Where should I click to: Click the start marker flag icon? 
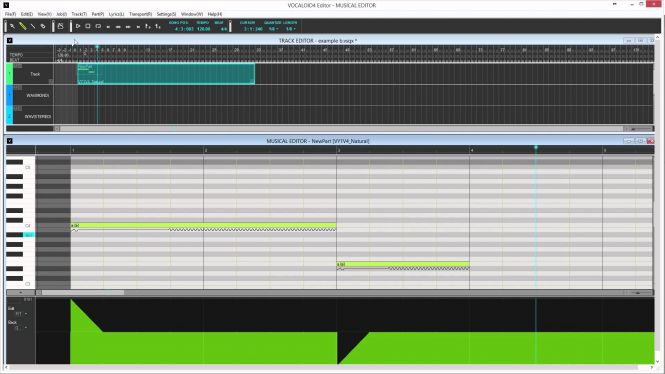click(x=148, y=26)
